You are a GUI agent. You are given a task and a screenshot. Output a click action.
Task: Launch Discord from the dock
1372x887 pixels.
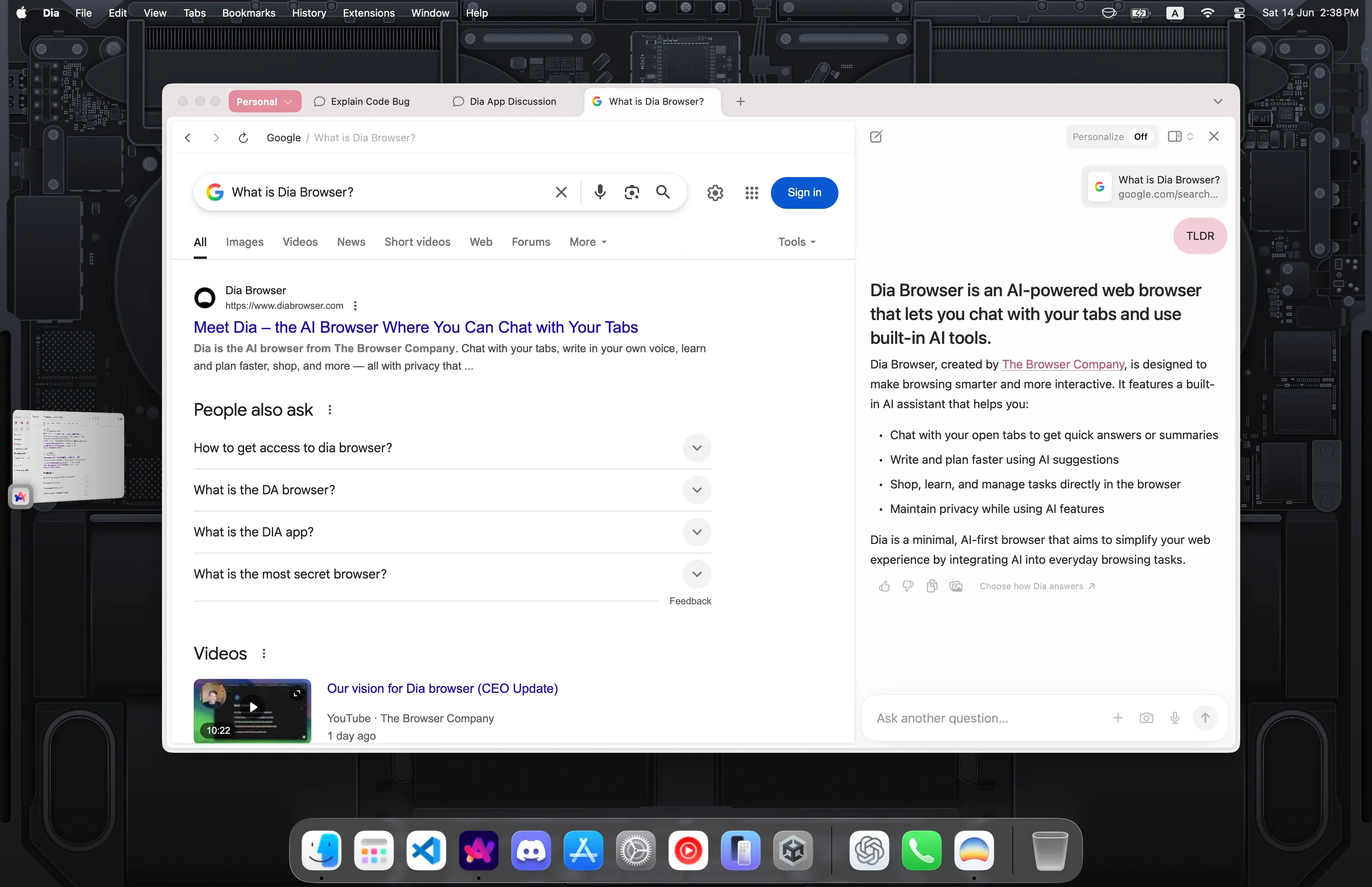[x=530, y=851]
